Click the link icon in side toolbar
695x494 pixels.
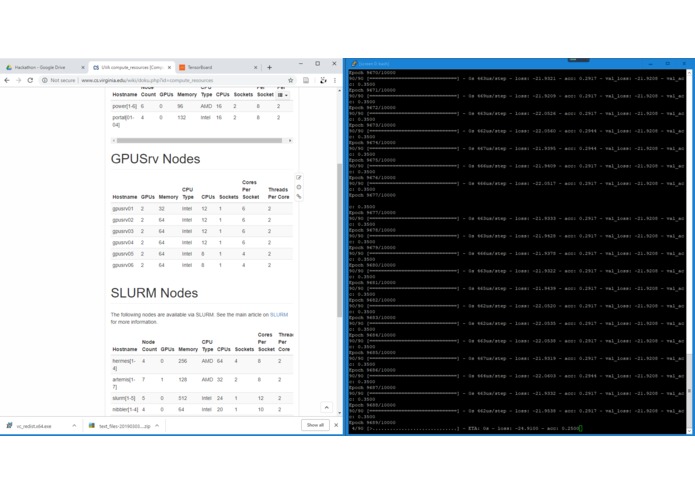pos(299,196)
